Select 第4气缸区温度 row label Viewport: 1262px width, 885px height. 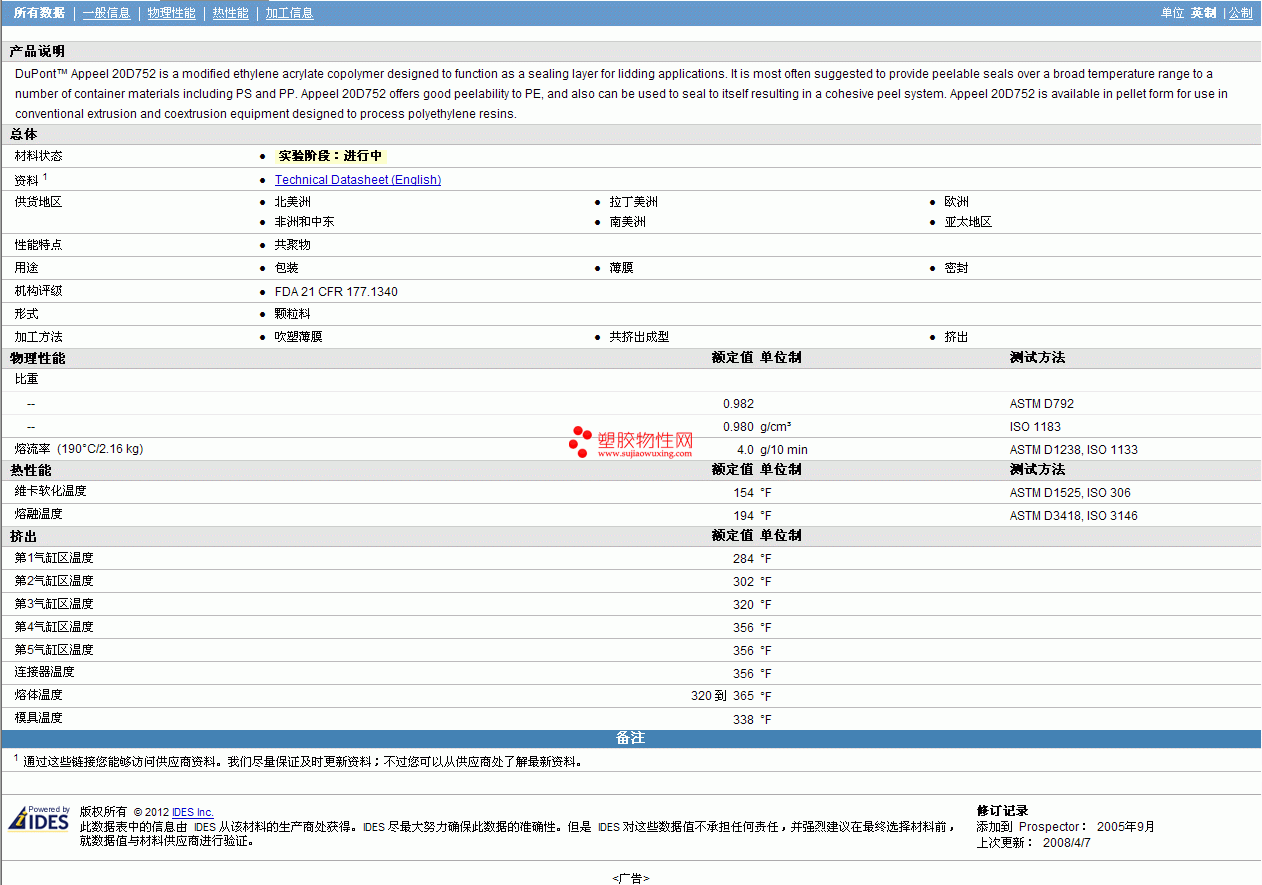coord(54,627)
